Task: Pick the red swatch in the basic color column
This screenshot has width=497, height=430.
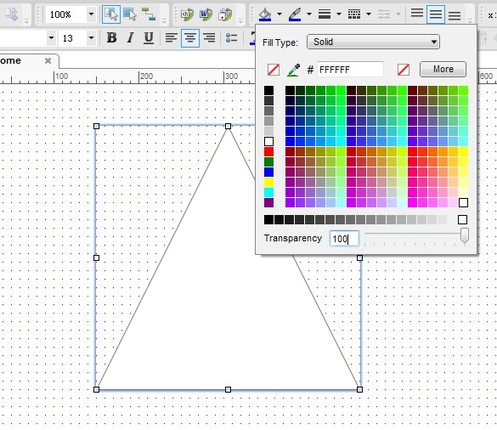Action: pyautogui.click(x=269, y=152)
